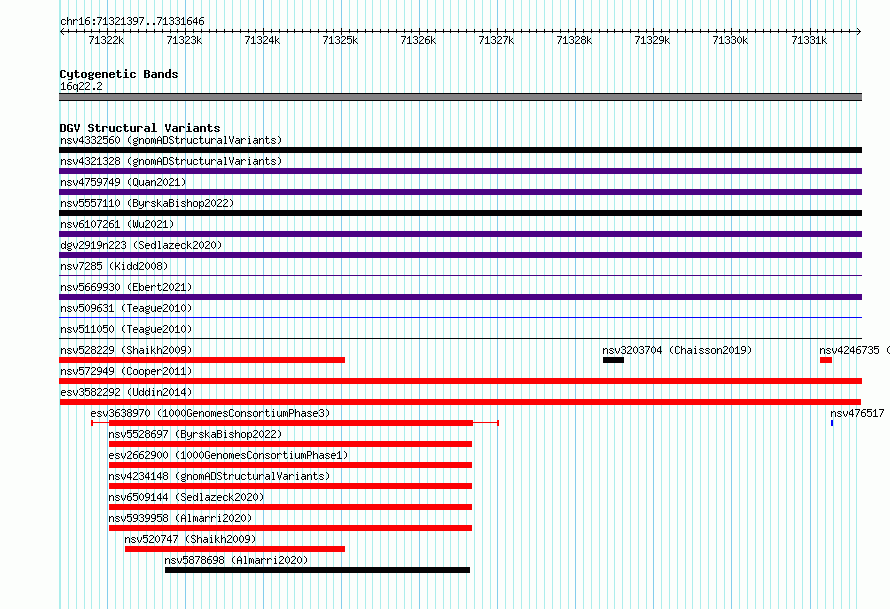Screen dimensions: 890x609
Task: Click the small red bar under nsv4246735
Action: 826,360
